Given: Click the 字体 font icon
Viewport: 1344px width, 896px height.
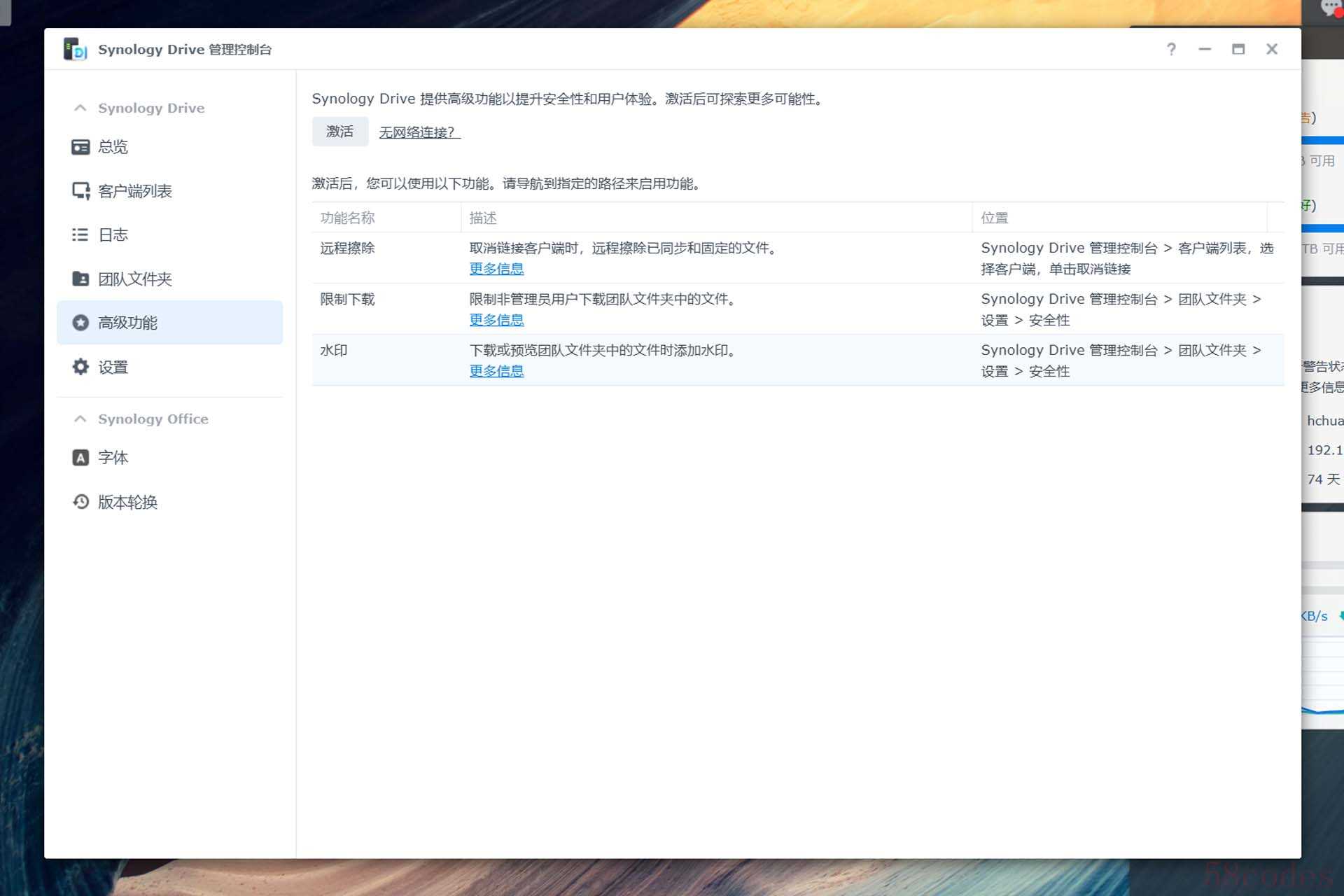Looking at the screenshot, I should pos(80,458).
